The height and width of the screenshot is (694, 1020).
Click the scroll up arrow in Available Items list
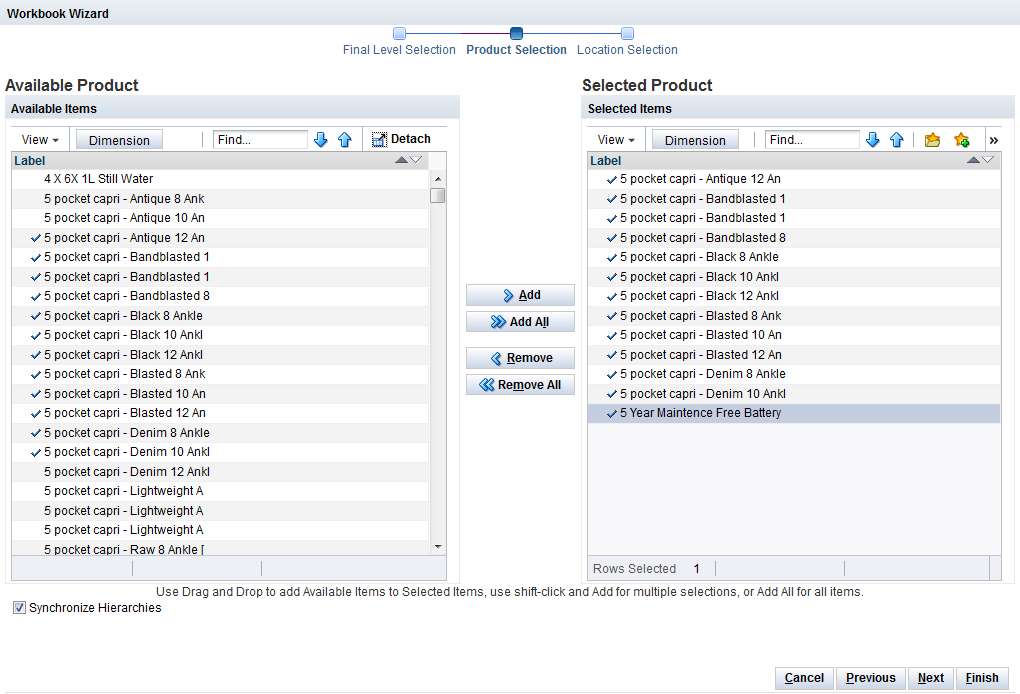[x=438, y=178]
